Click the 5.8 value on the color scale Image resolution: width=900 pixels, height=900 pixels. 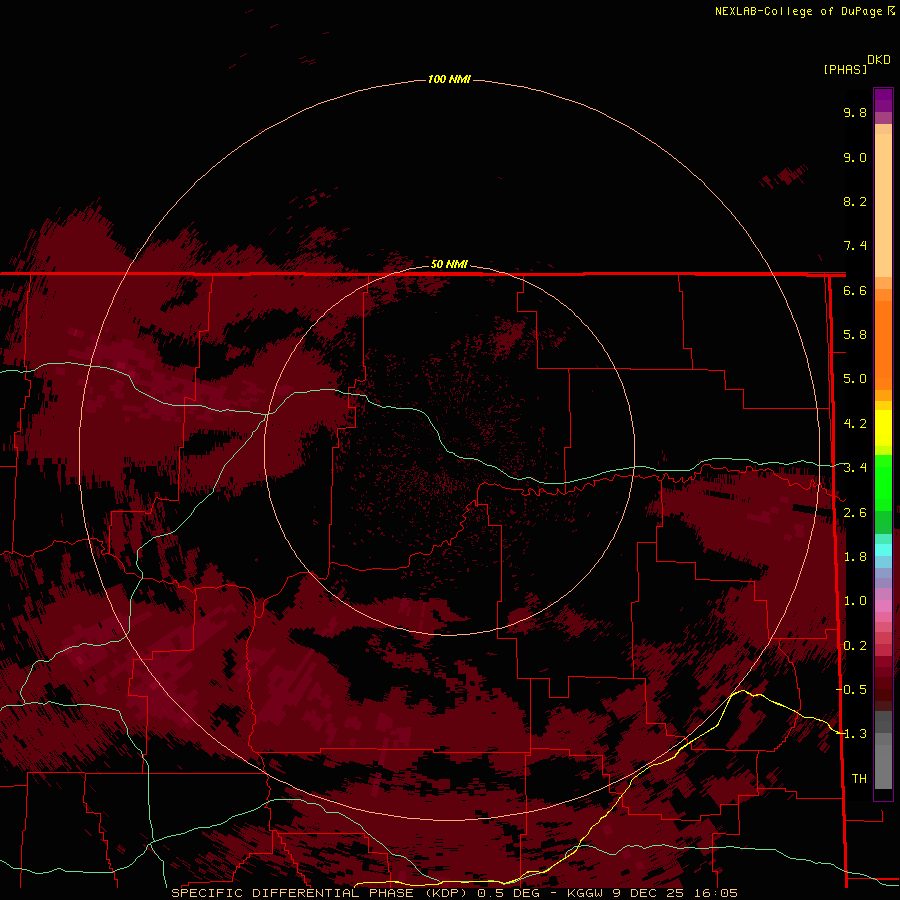pyautogui.click(x=855, y=335)
